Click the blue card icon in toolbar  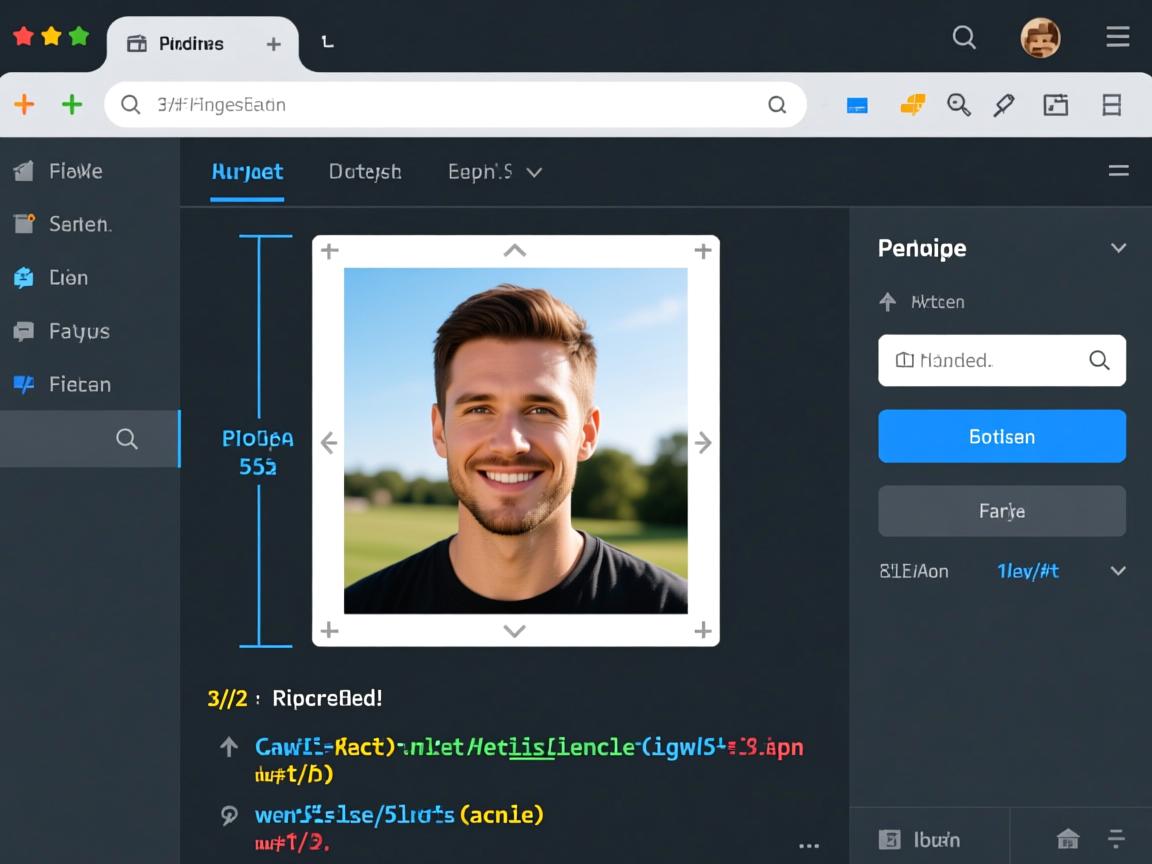857,105
